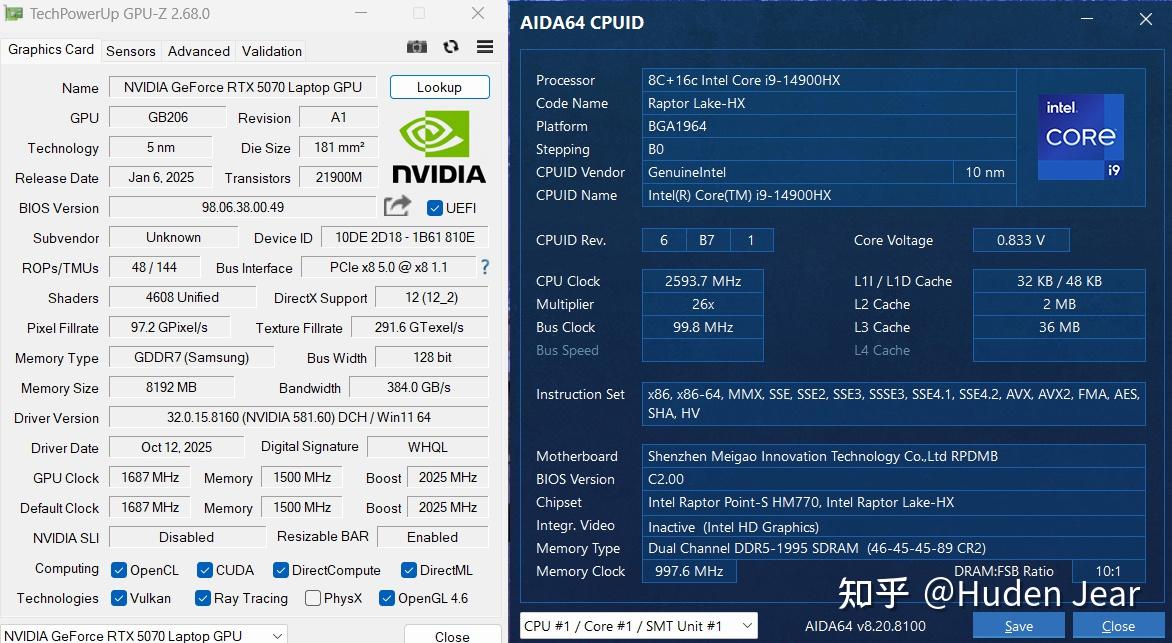Viewport: 1172px width, 643px height.
Task: Close the GPU-Z window with X
Action: (x=478, y=13)
